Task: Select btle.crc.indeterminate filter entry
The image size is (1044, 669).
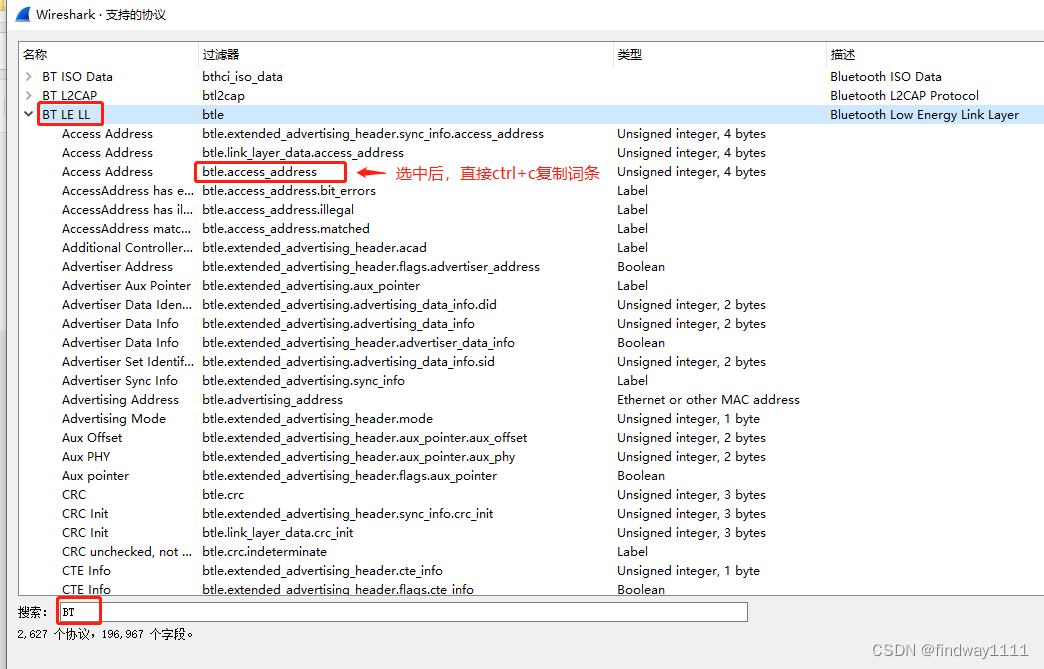Action: pyautogui.click(x=264, y=552)
